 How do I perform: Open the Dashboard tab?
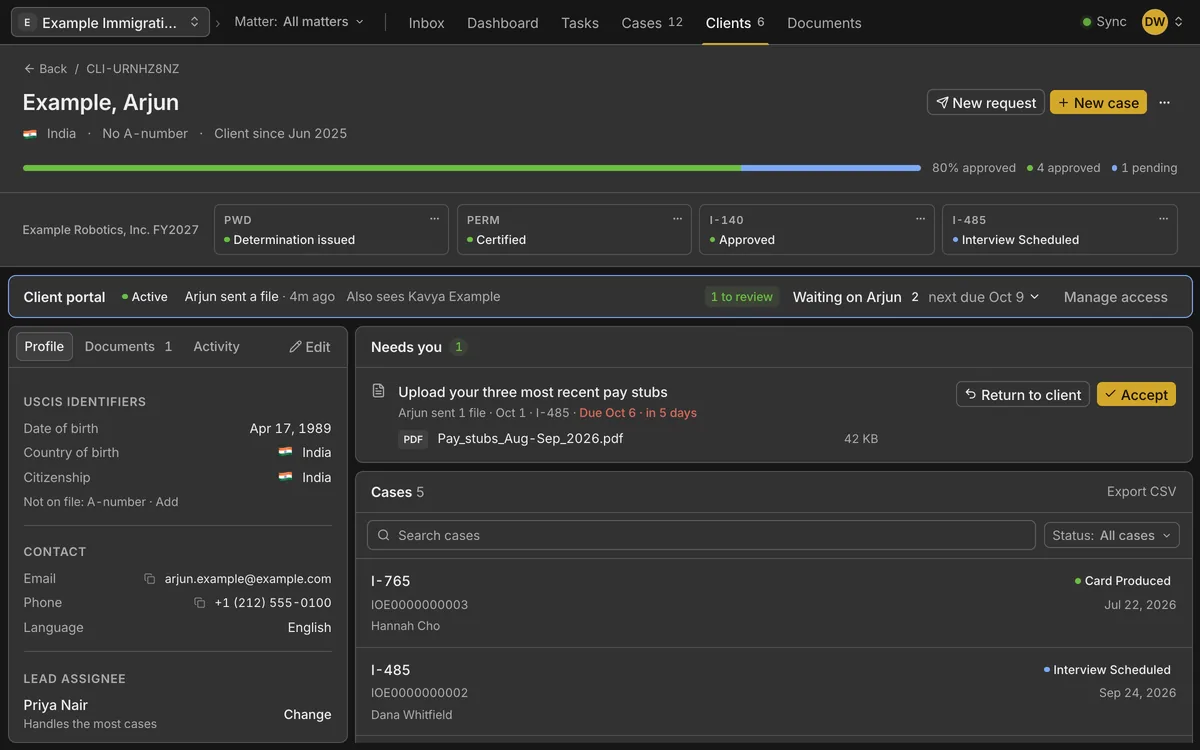(503, 23)
